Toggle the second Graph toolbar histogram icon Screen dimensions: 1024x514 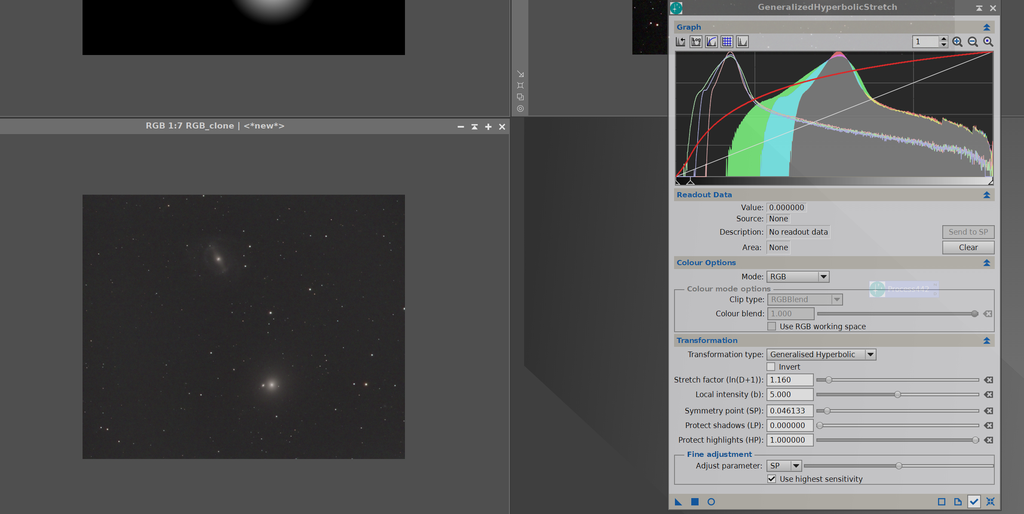click(x=696, y=42)
